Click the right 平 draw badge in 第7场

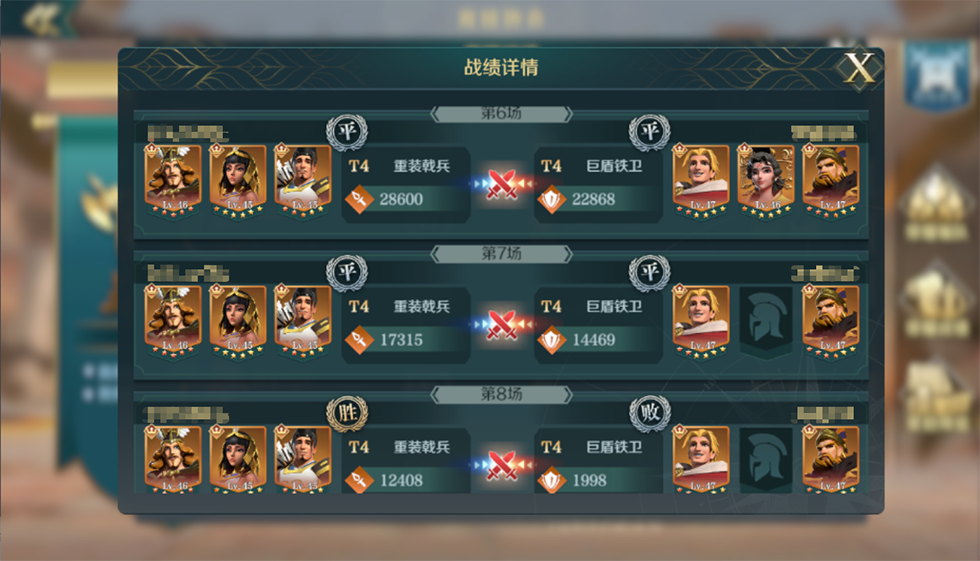(x=649, y=272)
